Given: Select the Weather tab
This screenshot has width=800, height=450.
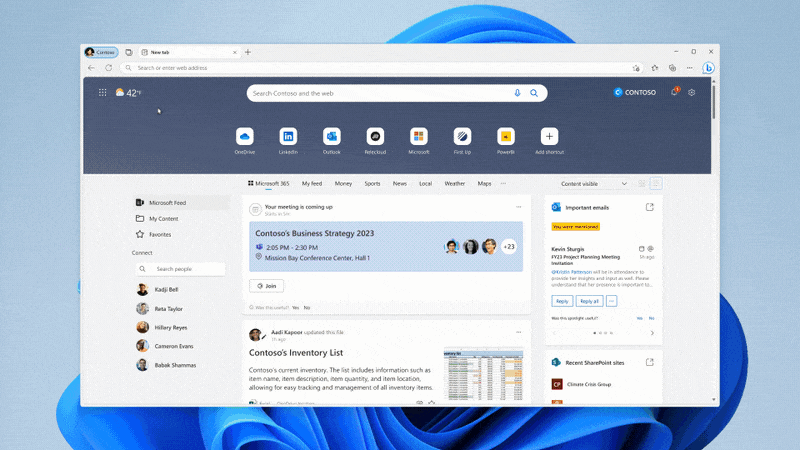Looking at the screenshot, I should tap(454, 184).
